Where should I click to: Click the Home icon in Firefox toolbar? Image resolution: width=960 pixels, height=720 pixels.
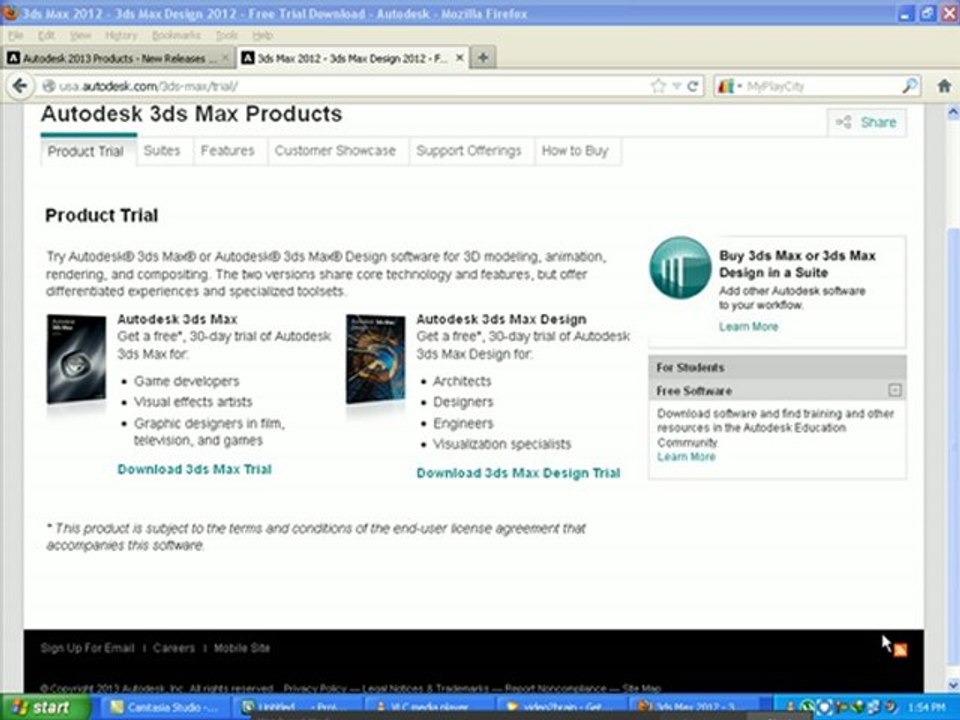tap(944, 86)
